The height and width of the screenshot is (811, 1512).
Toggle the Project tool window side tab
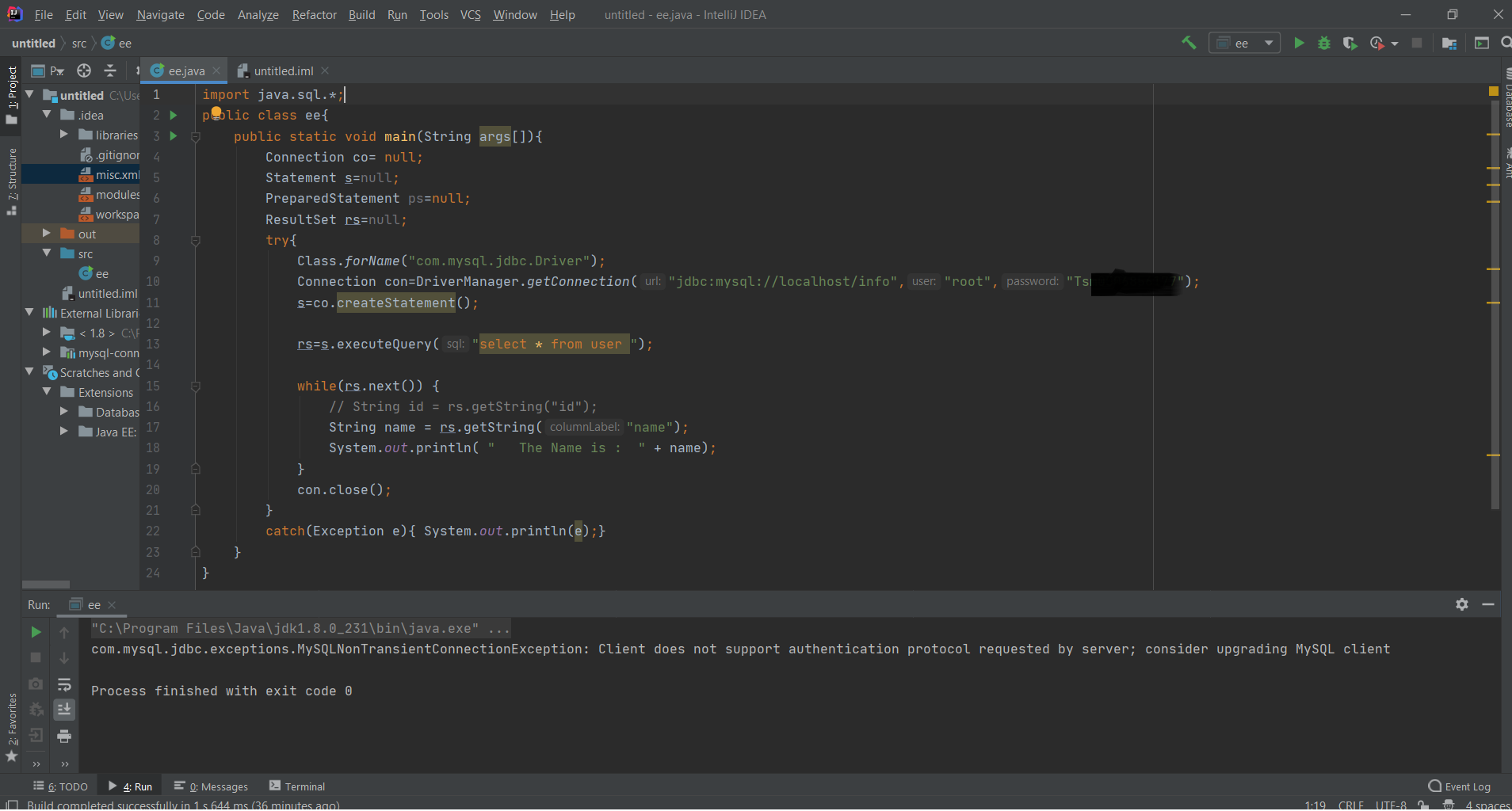tap(11, 94)
